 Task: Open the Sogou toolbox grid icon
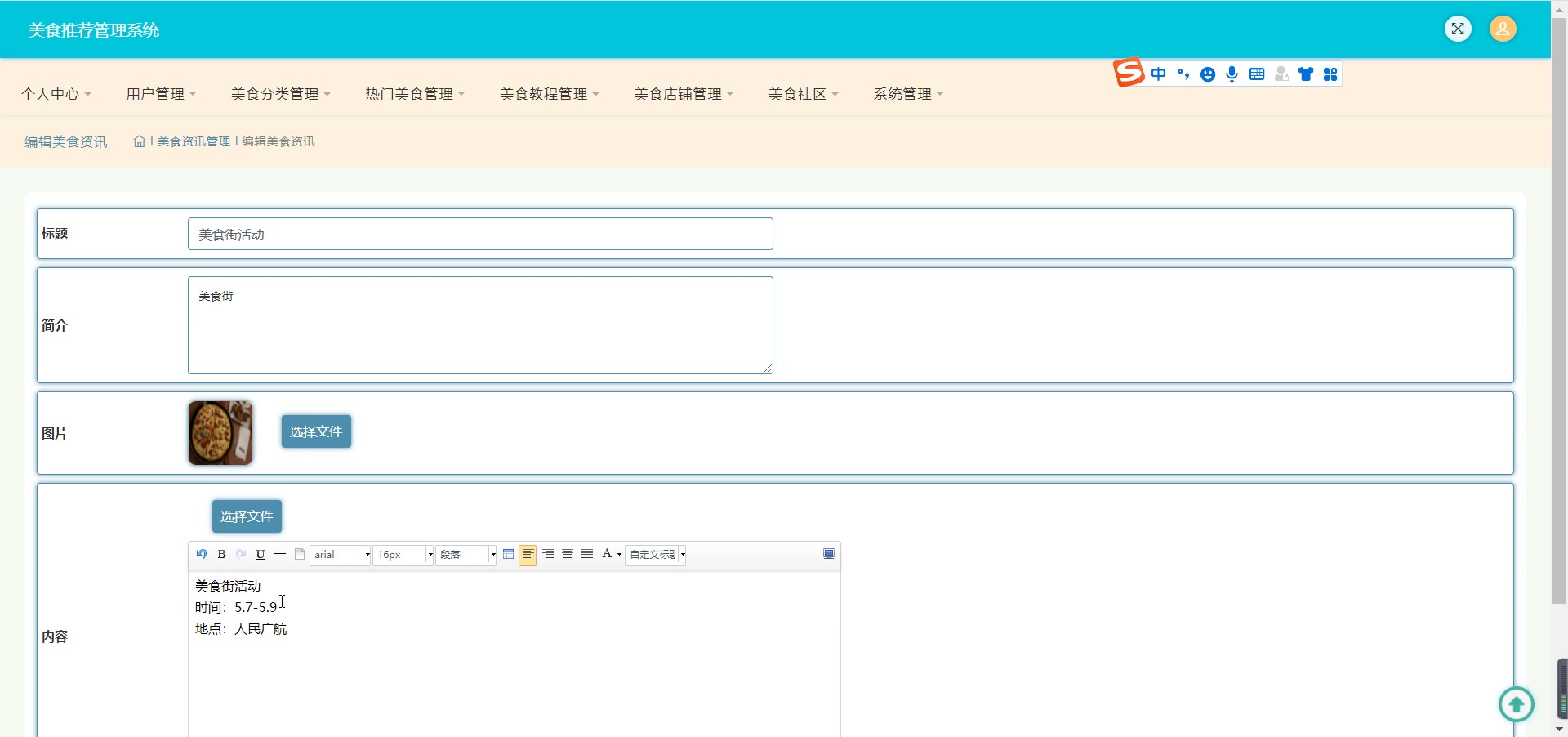[x=1330, y=74]
